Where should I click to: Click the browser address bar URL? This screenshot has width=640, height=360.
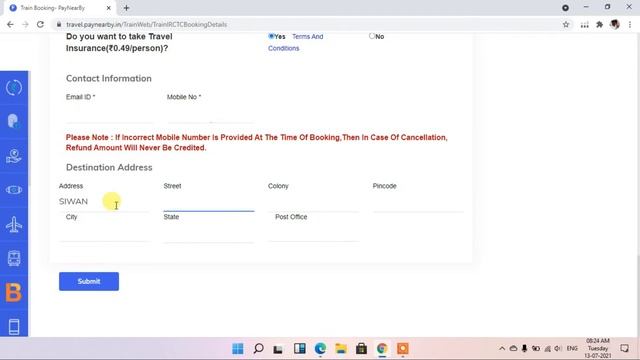coord(146,24)
